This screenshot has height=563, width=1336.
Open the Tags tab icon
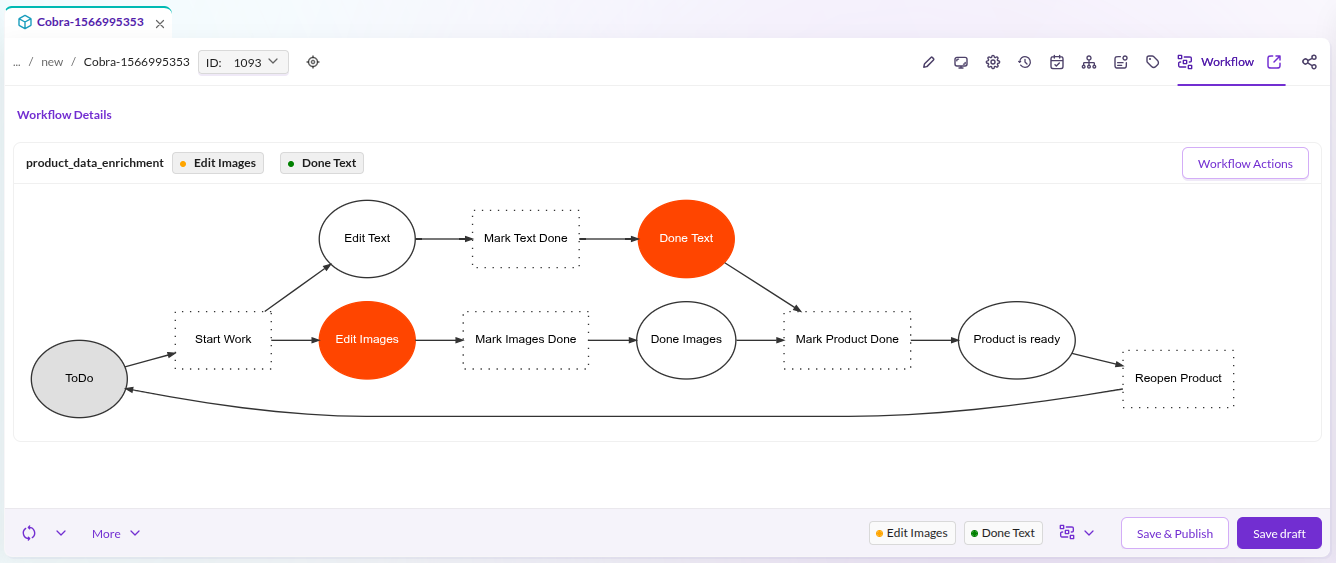click(x=1152, y=62)
